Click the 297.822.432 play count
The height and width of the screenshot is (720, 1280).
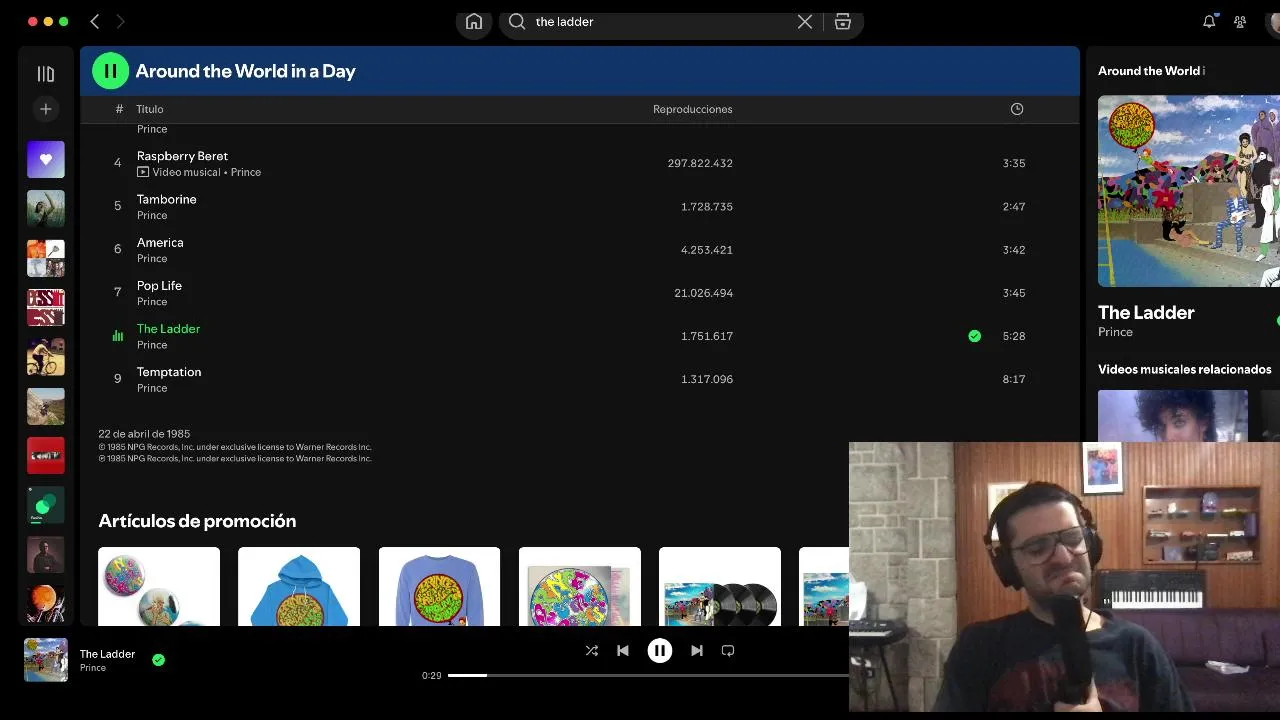coord(700,163)
